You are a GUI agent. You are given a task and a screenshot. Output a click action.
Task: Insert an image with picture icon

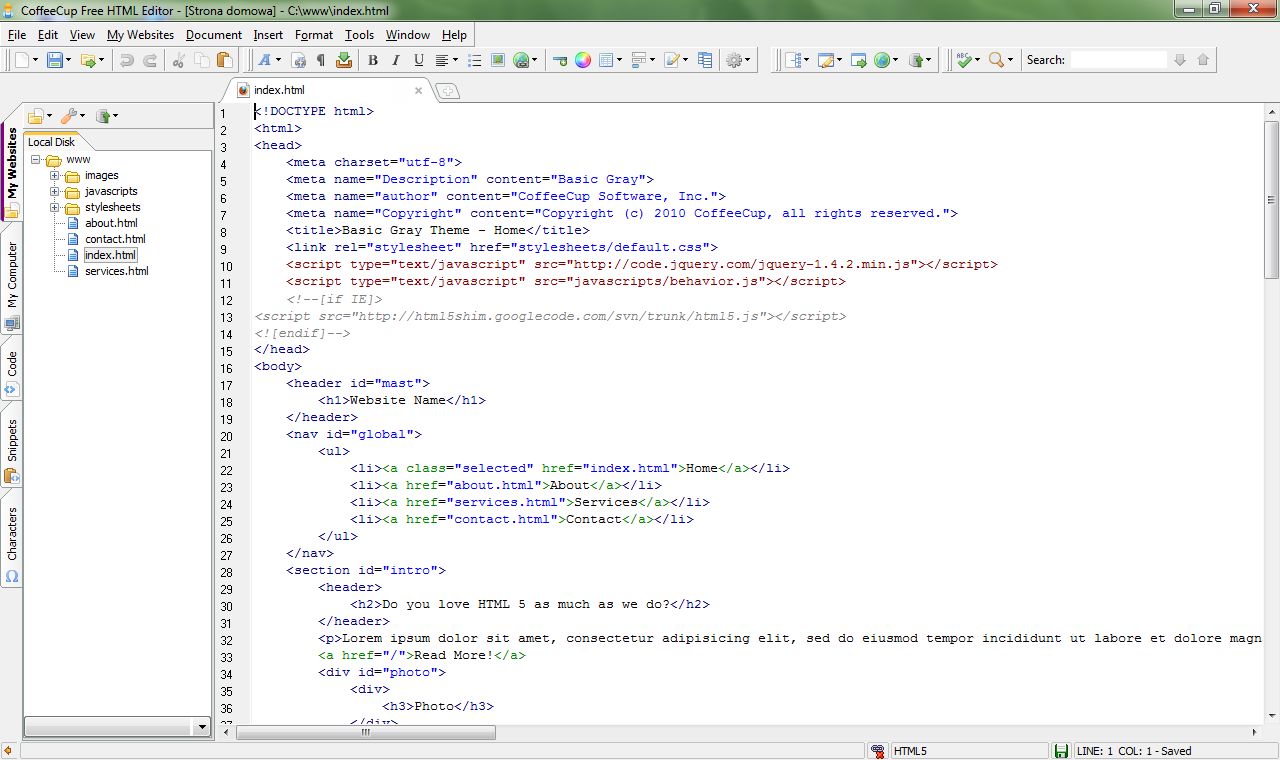(x=498, y=60)
